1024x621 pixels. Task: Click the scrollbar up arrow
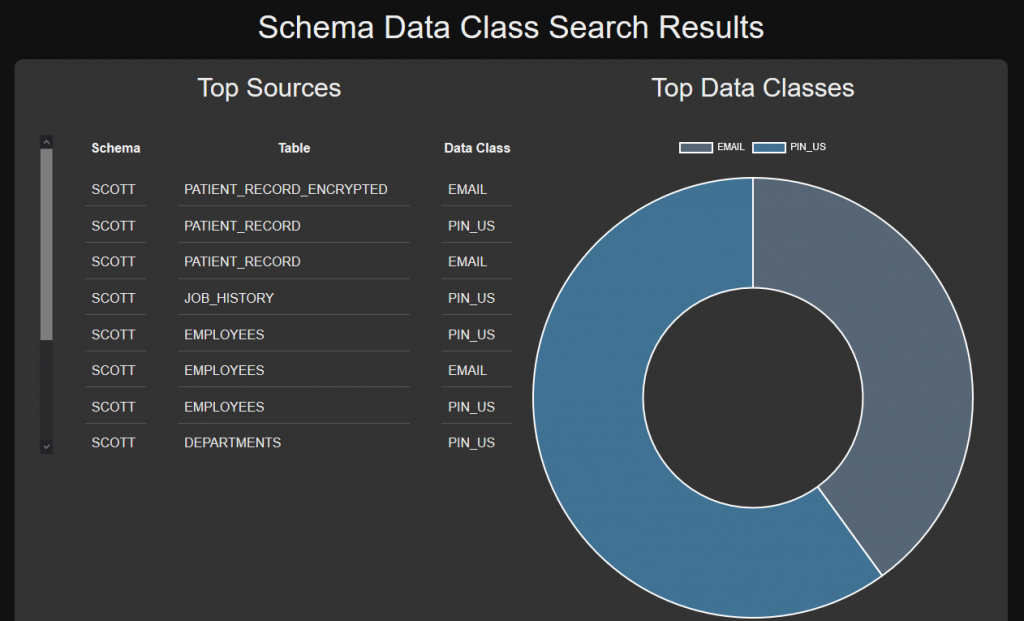tap(46, 142)
